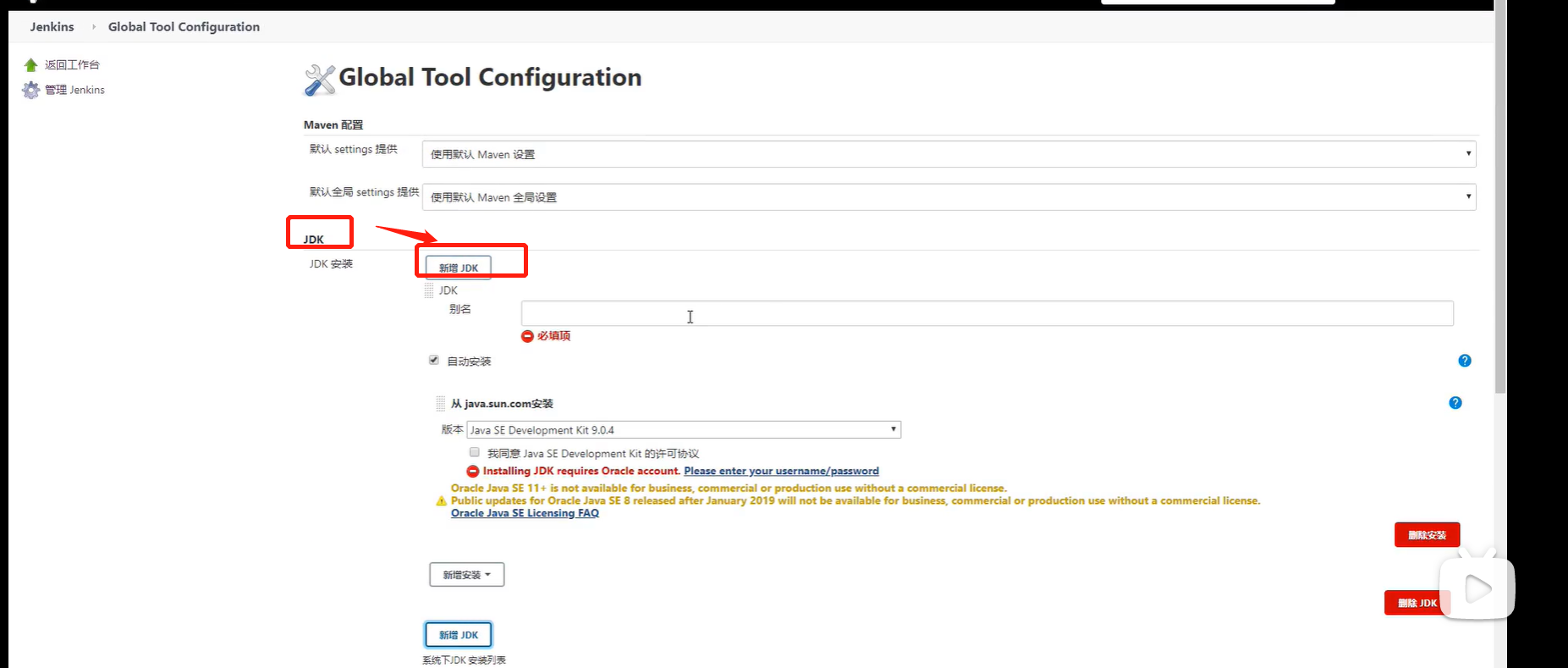The height and width of the screenshot is (668, 1568).
Task: Click drag handle beside JDK entry
Action: (x=429, y=290)
